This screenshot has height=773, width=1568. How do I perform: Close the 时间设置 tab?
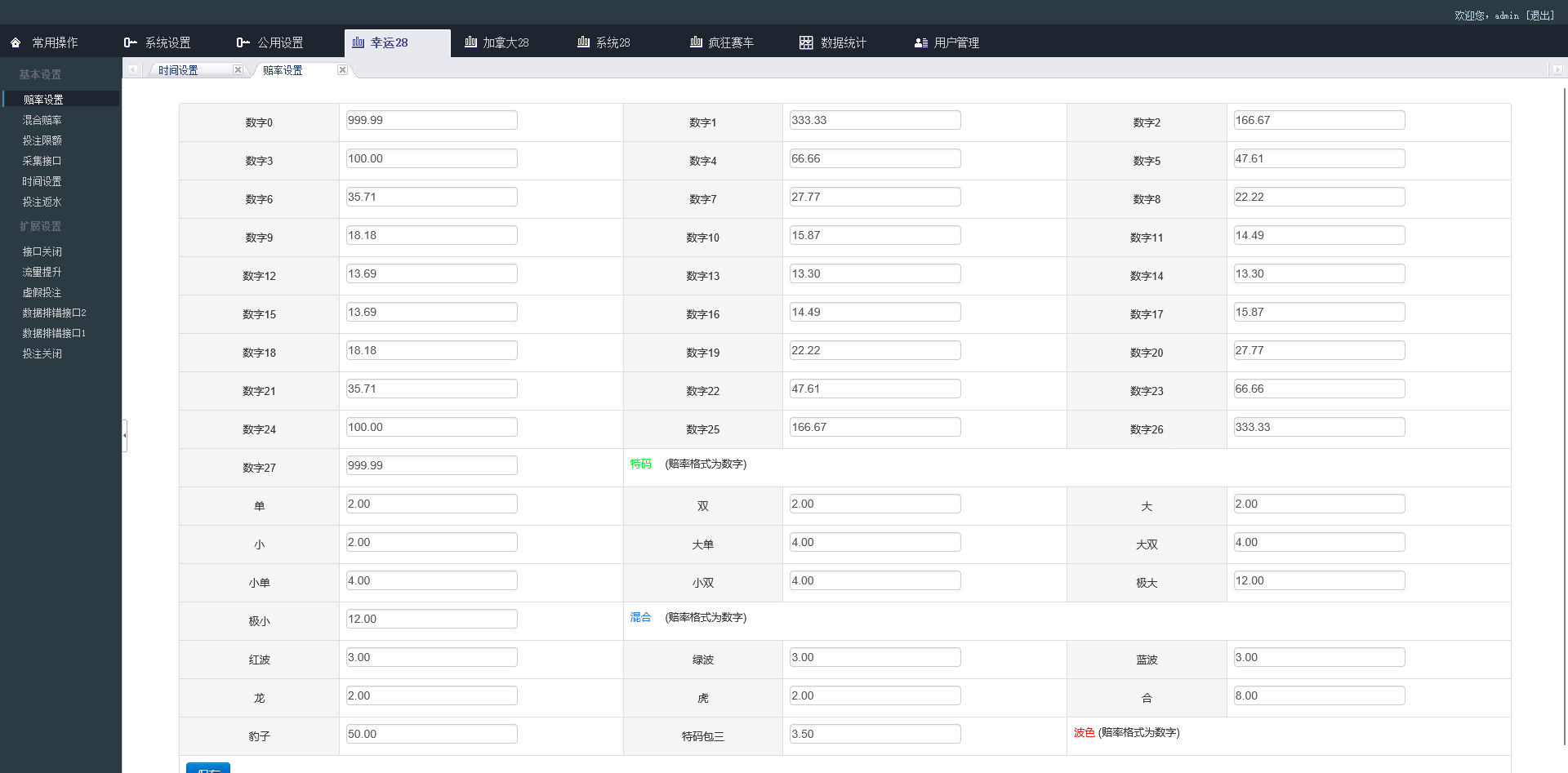pos(238,69)
